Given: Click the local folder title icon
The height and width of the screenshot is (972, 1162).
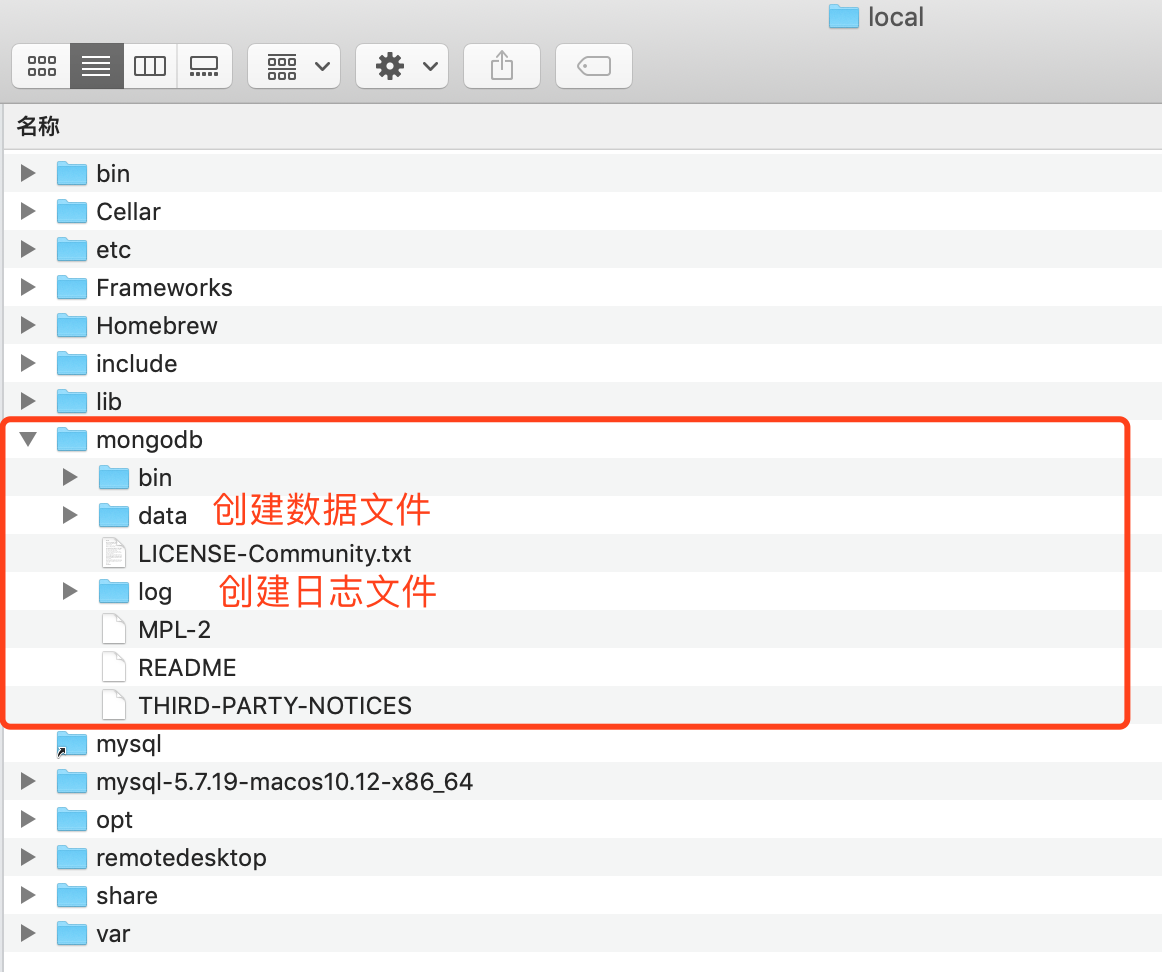Looking at the screenshot, I should [x=843, y=16].
